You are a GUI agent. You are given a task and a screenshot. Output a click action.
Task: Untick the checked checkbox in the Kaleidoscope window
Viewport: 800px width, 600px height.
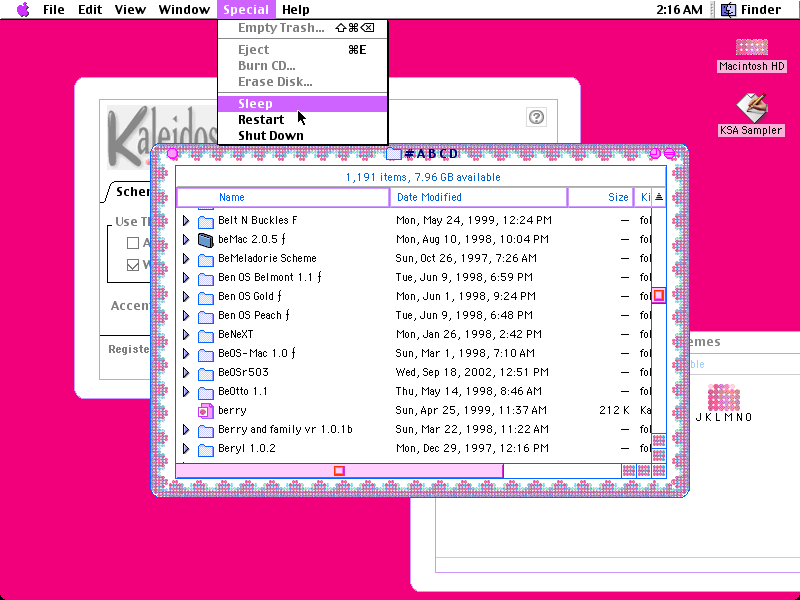pyautogui.click(x=133, y=265)
